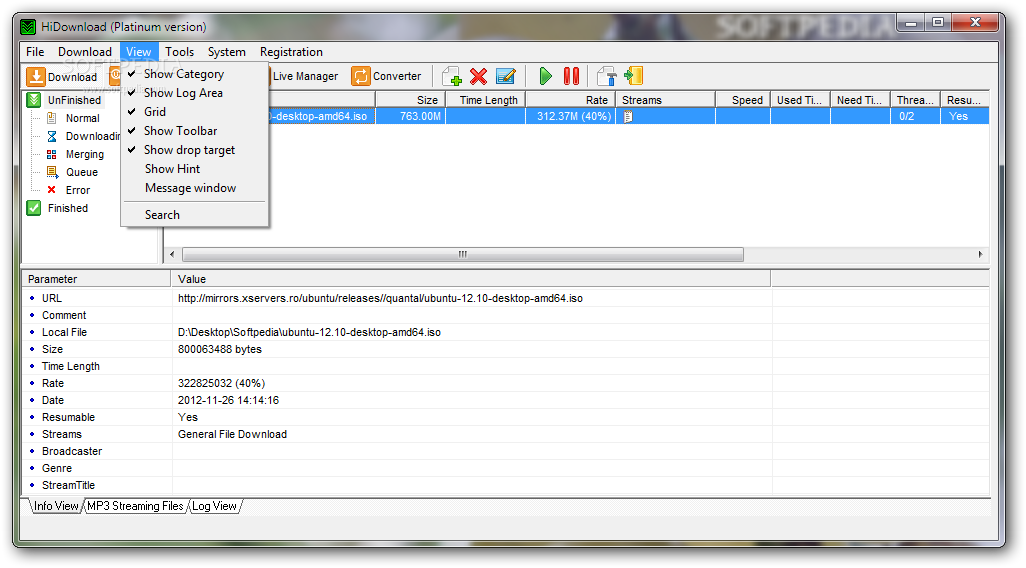The height and width of the screenshot is (568, 1026).
Task: Select the Queue category item
Action: [82, 172]
